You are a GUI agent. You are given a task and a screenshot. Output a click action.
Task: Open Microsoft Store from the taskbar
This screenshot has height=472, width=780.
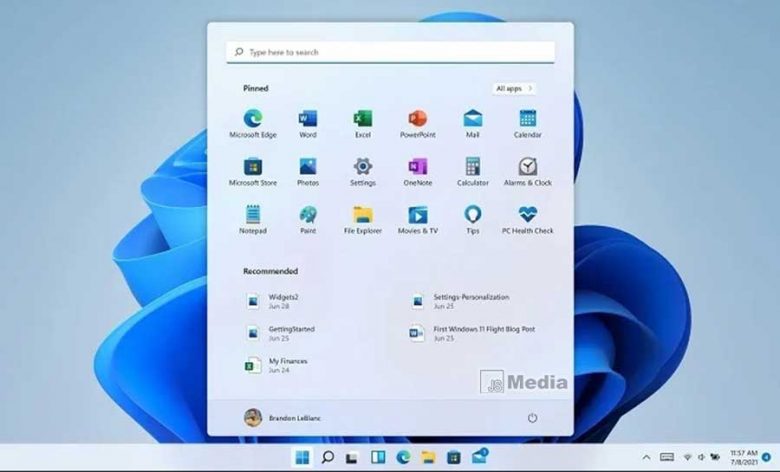tap(454, 457)
